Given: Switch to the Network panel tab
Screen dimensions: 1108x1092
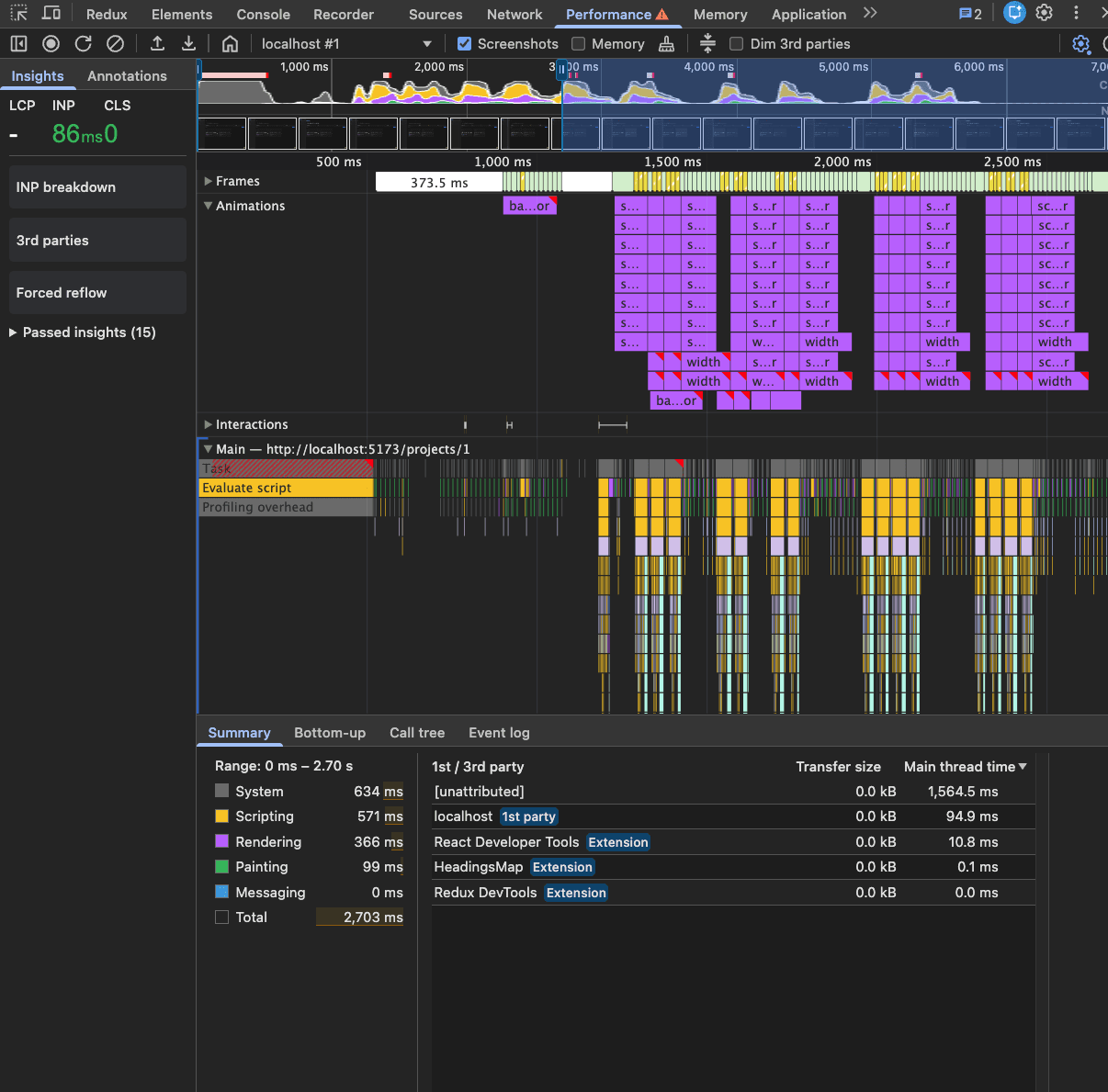Looking at the screenshot, I should (x=514, y=15).
